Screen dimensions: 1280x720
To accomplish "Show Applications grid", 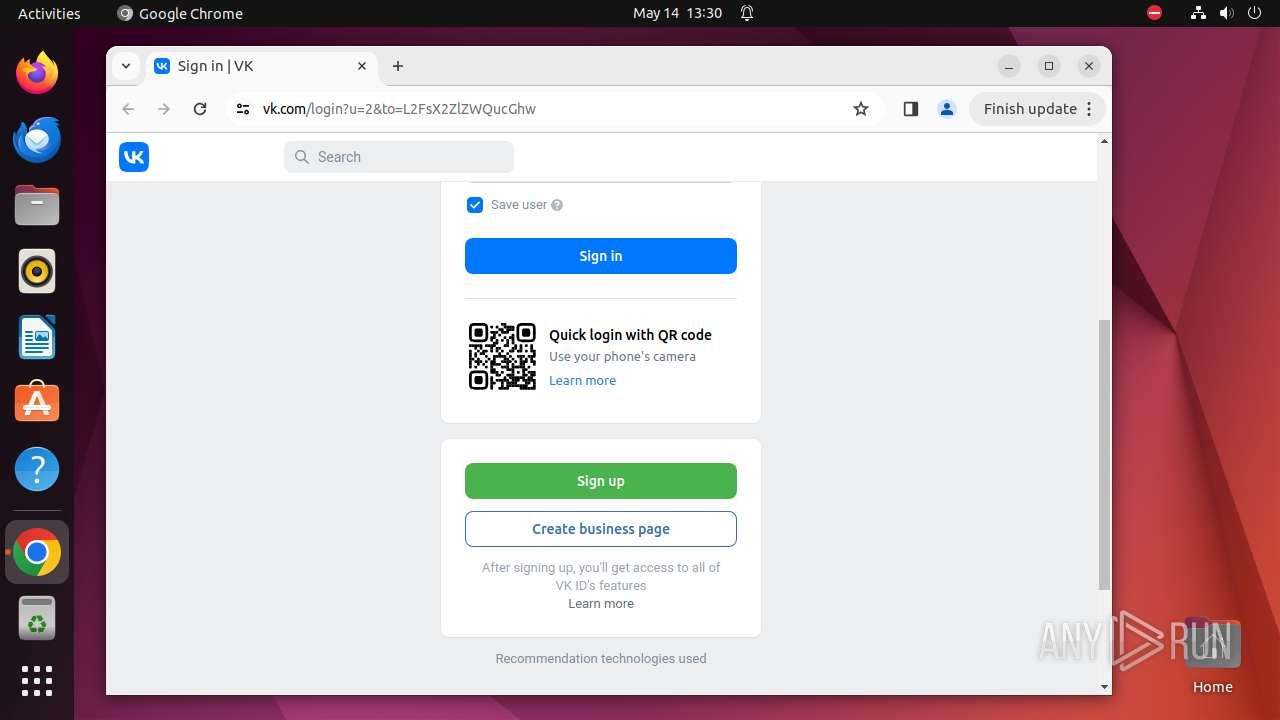I will click(37, 681).
